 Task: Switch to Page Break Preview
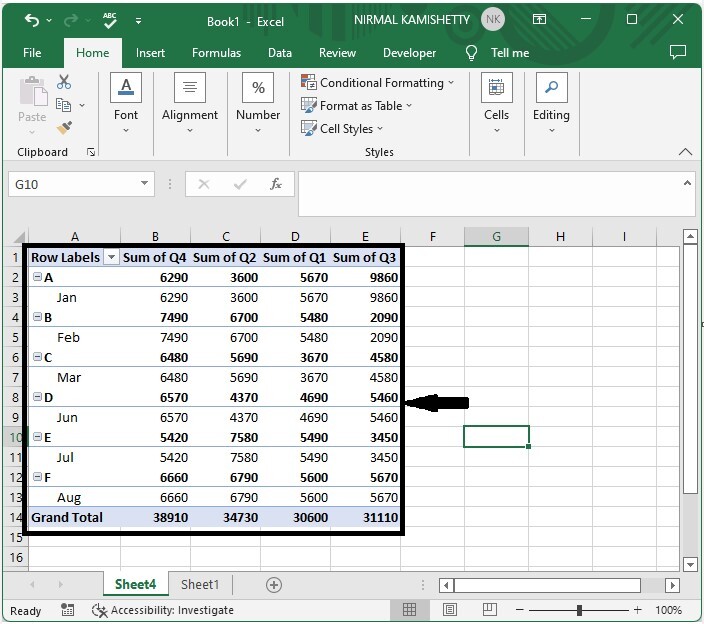coord(489,610)
